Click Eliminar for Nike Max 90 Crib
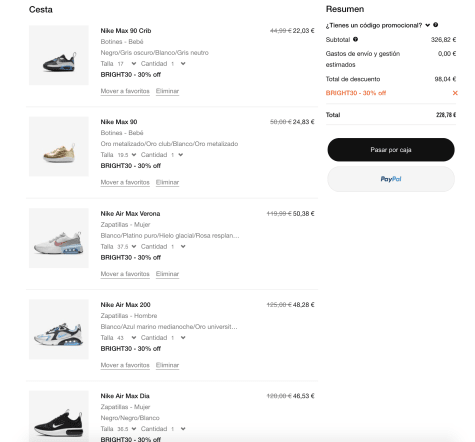 [x=167, y=91]
